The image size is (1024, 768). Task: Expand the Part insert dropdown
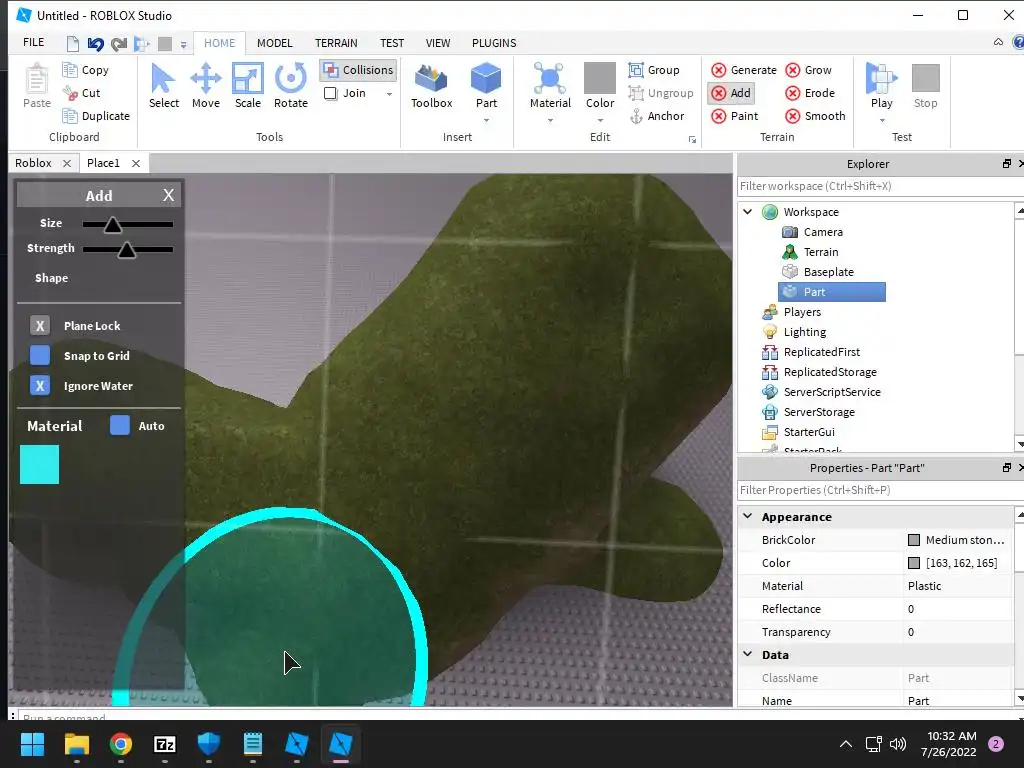(x=486, y=120)
